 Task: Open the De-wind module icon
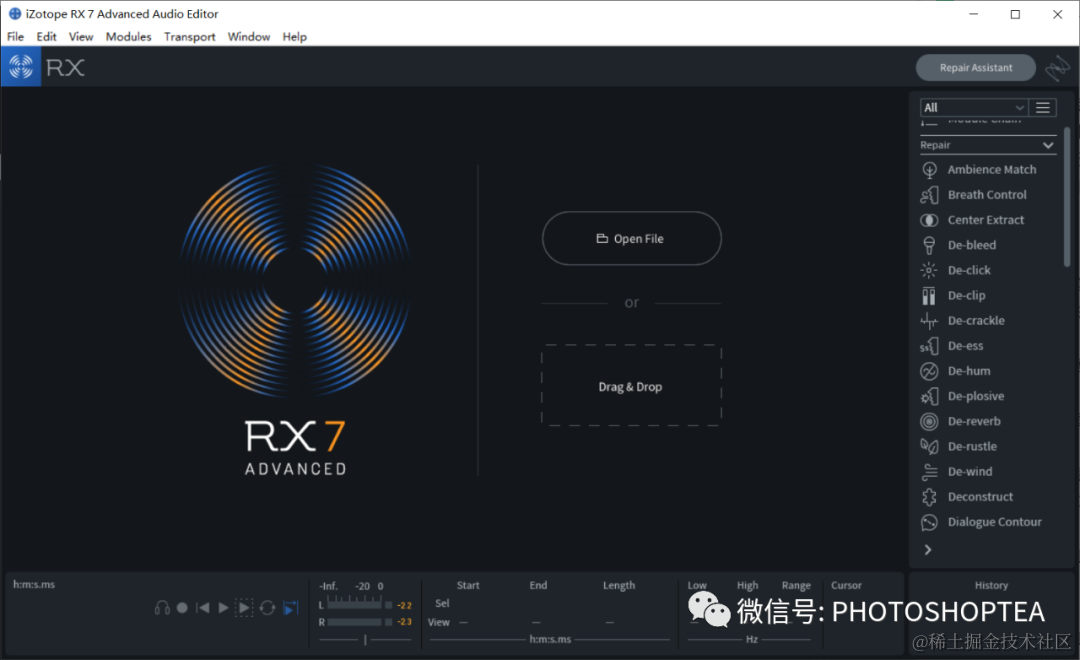[x=929, y=471]
